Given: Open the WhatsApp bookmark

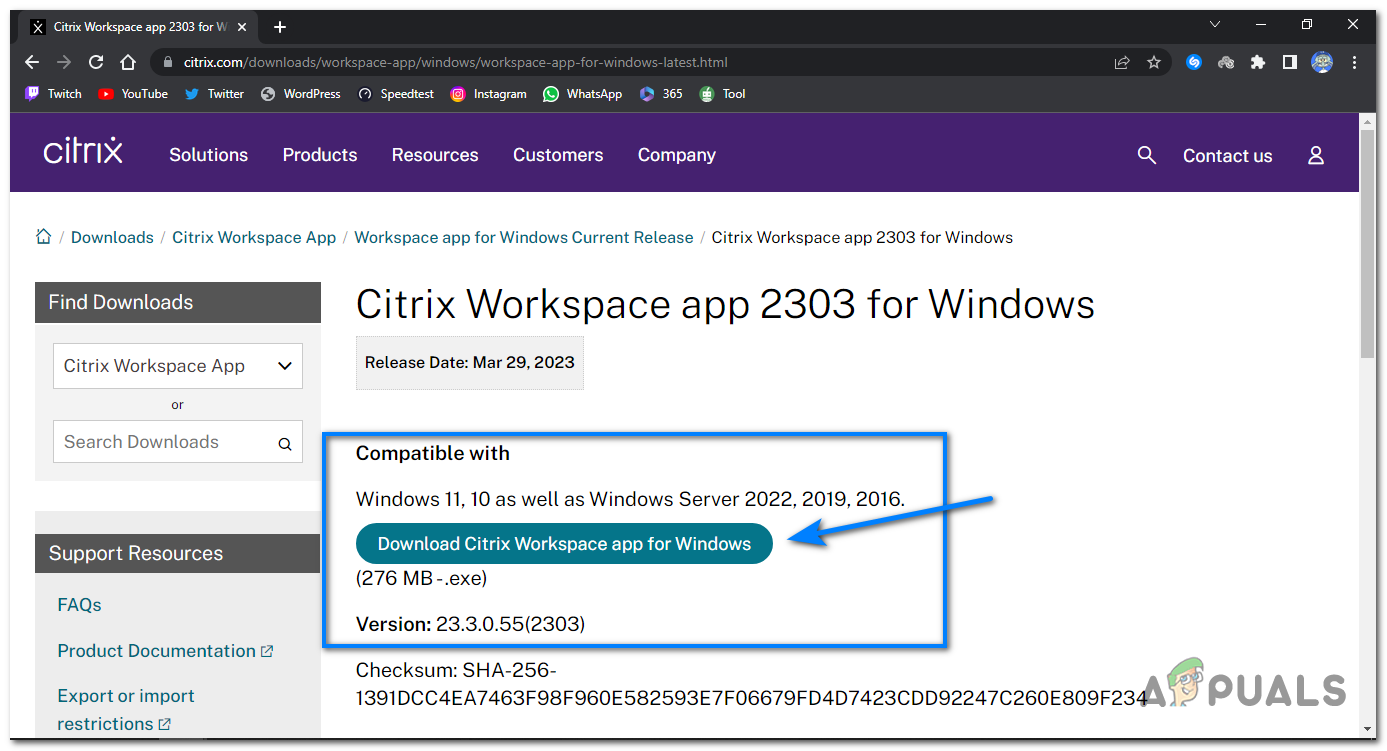Looking at the screenshot, I should (582, 94).
